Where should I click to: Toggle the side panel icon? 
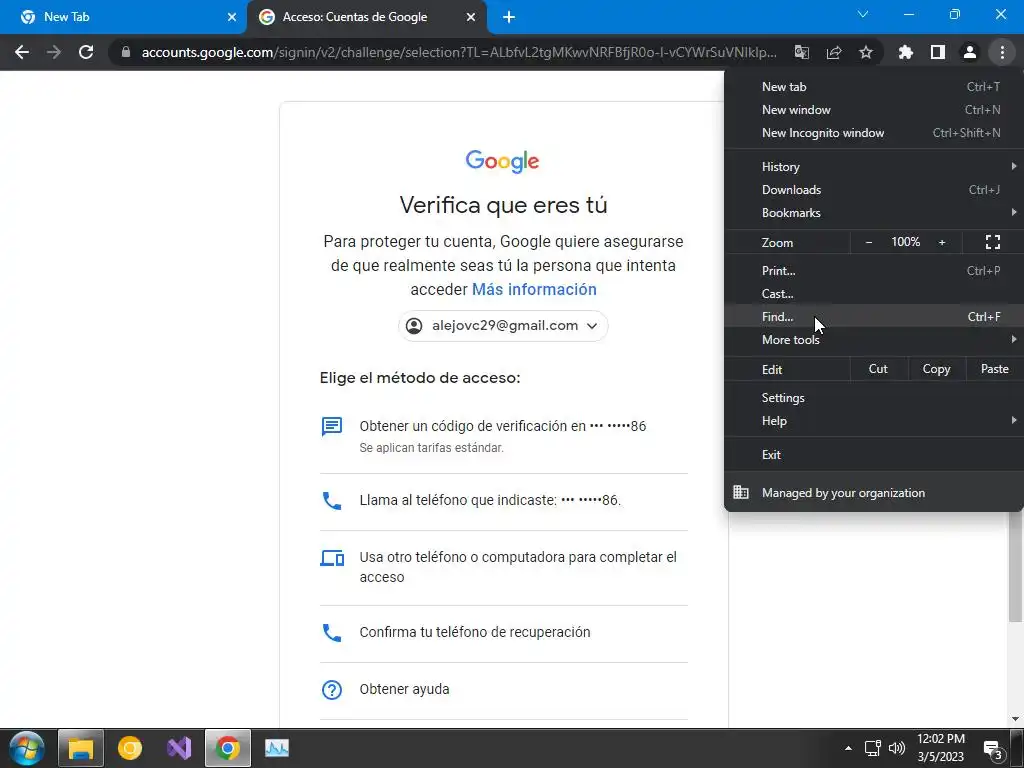(x=938, y=52)
